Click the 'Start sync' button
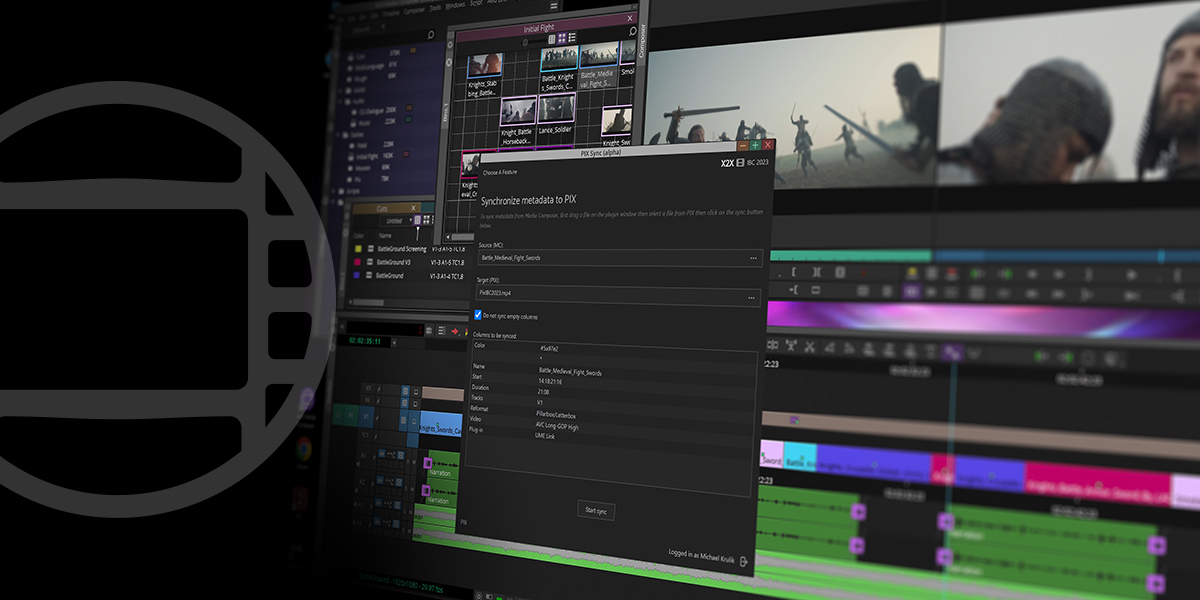1200x600 pixels. (x=597, y=510)
